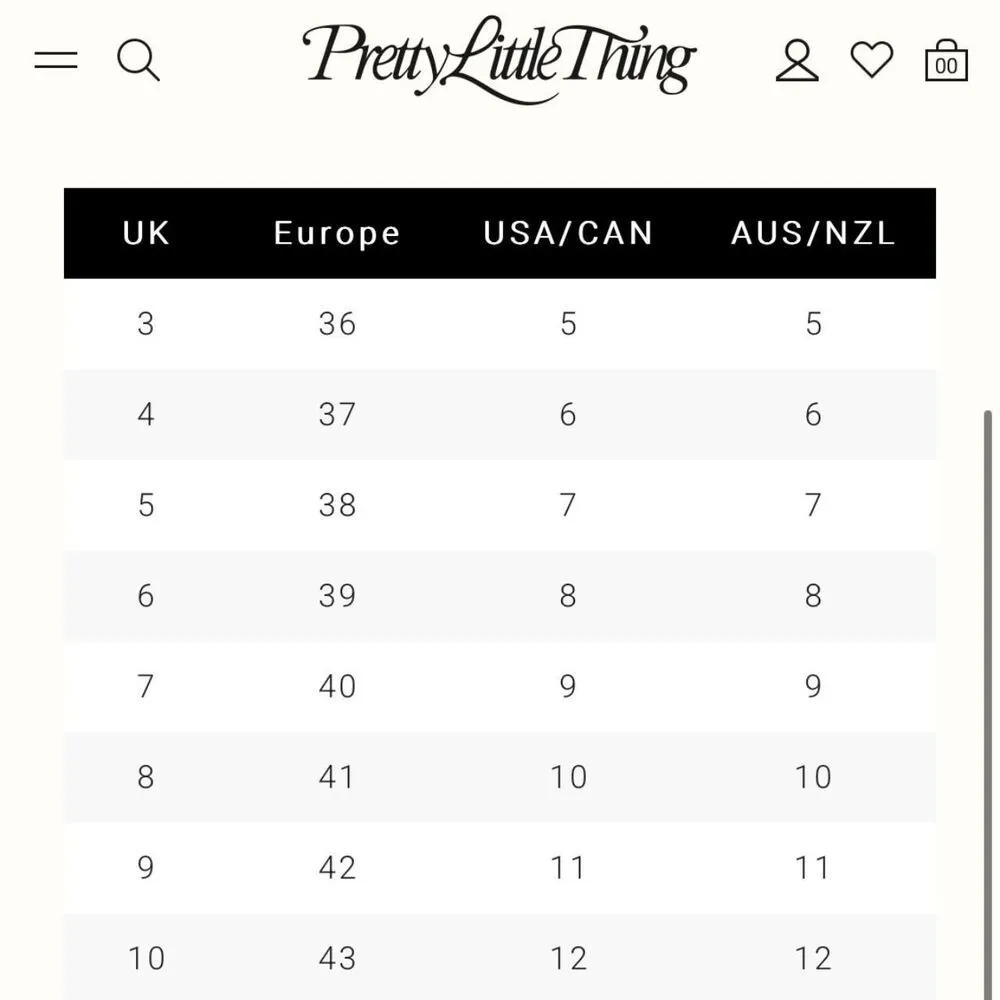This screenshot has height=1000, width=1000.
Task: Select Europe size 36 cell
Action: [337, 324]
